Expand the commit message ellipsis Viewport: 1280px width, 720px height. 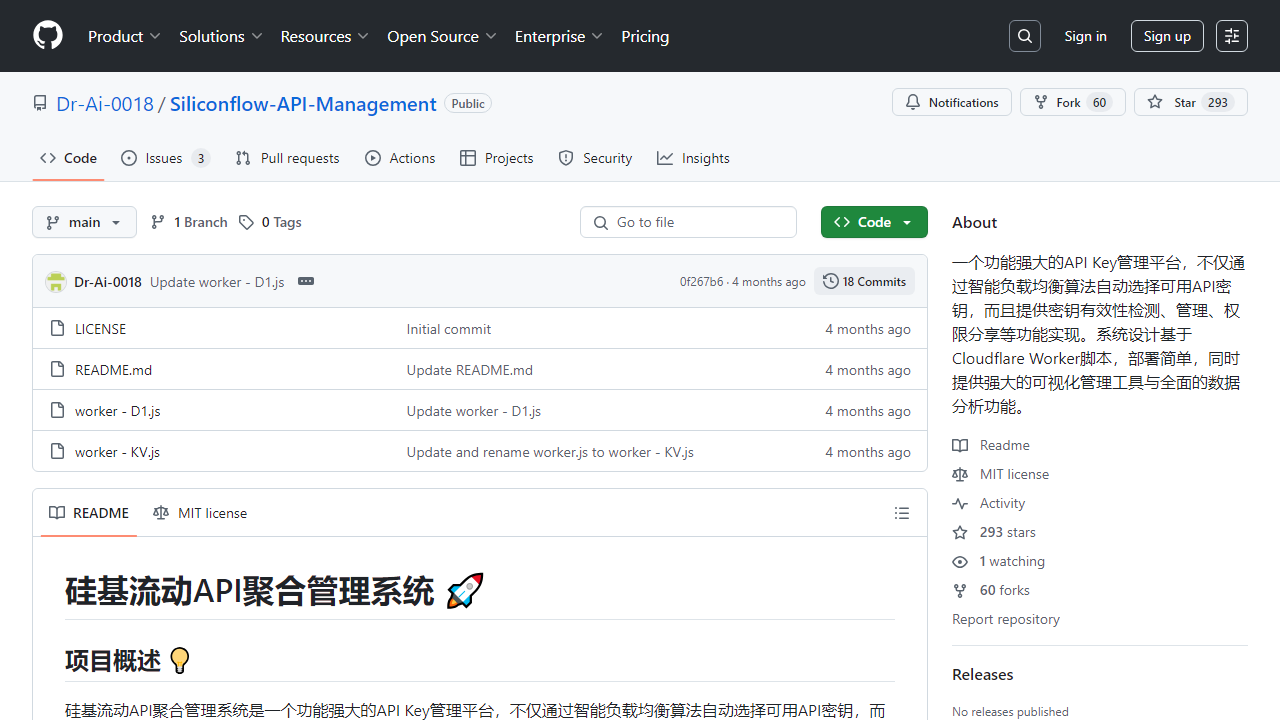click(x=306, y=281)
